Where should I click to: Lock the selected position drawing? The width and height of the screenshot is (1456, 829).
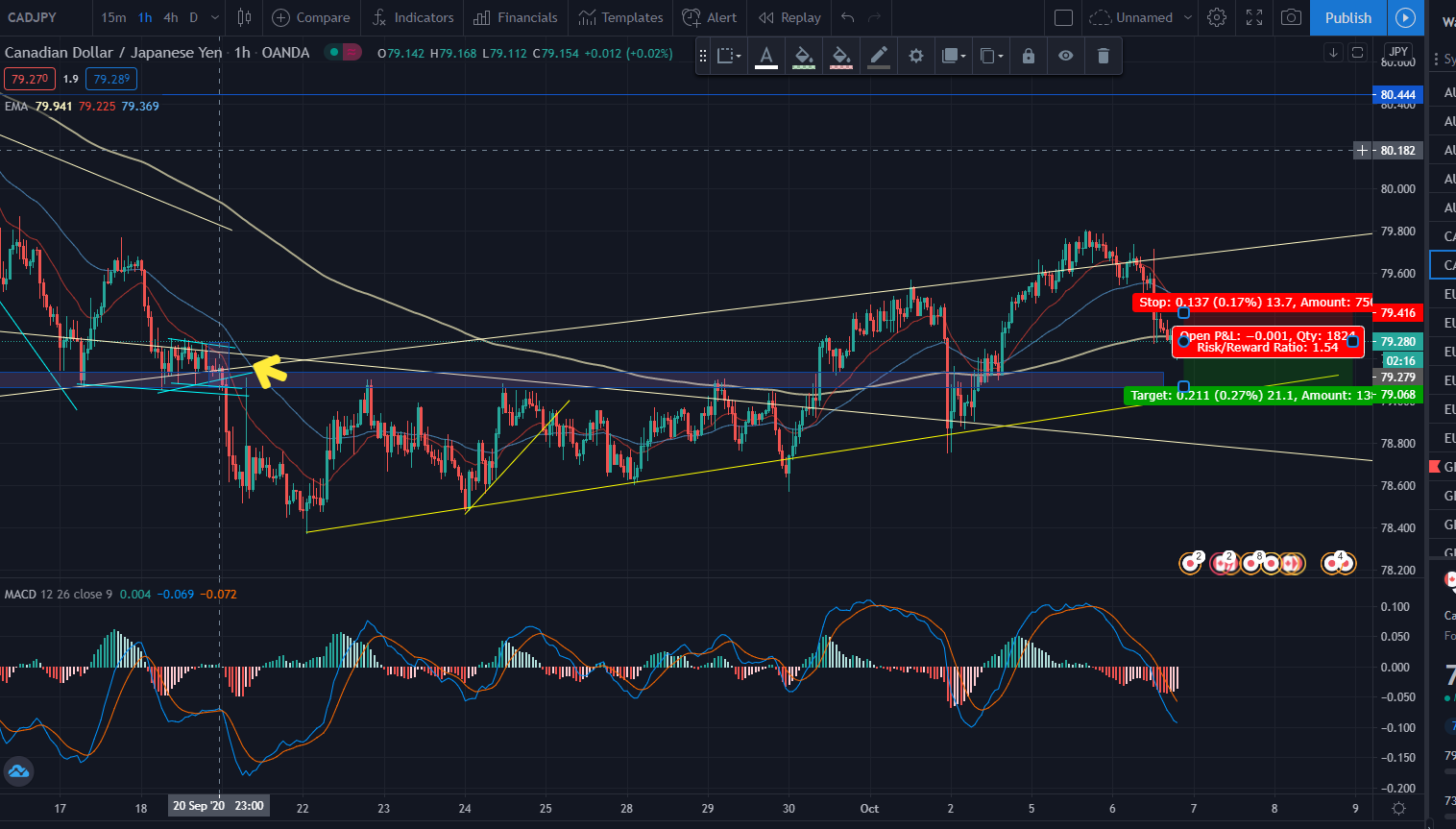tap(1029, 57)
